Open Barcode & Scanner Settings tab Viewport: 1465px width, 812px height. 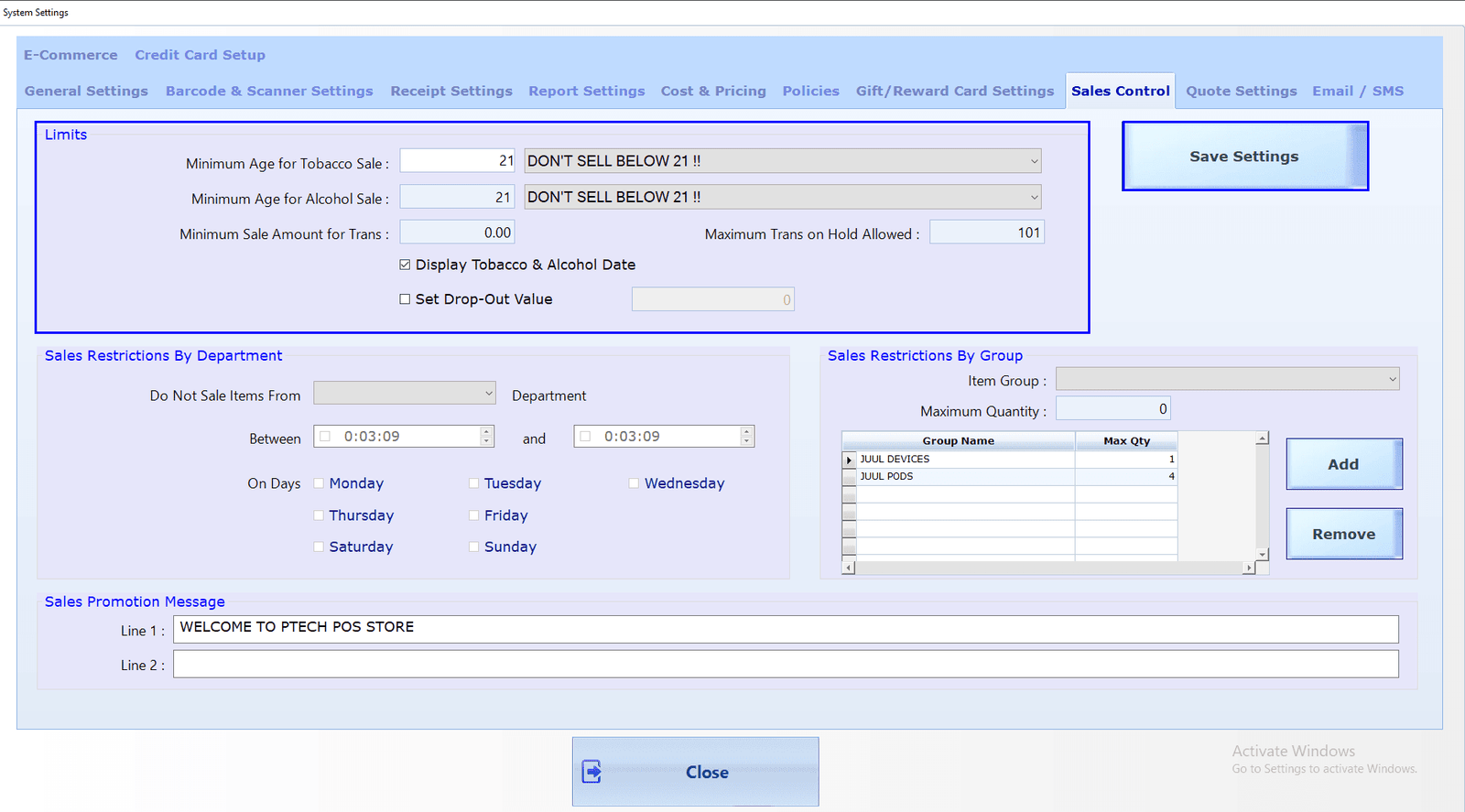point(269,91)
